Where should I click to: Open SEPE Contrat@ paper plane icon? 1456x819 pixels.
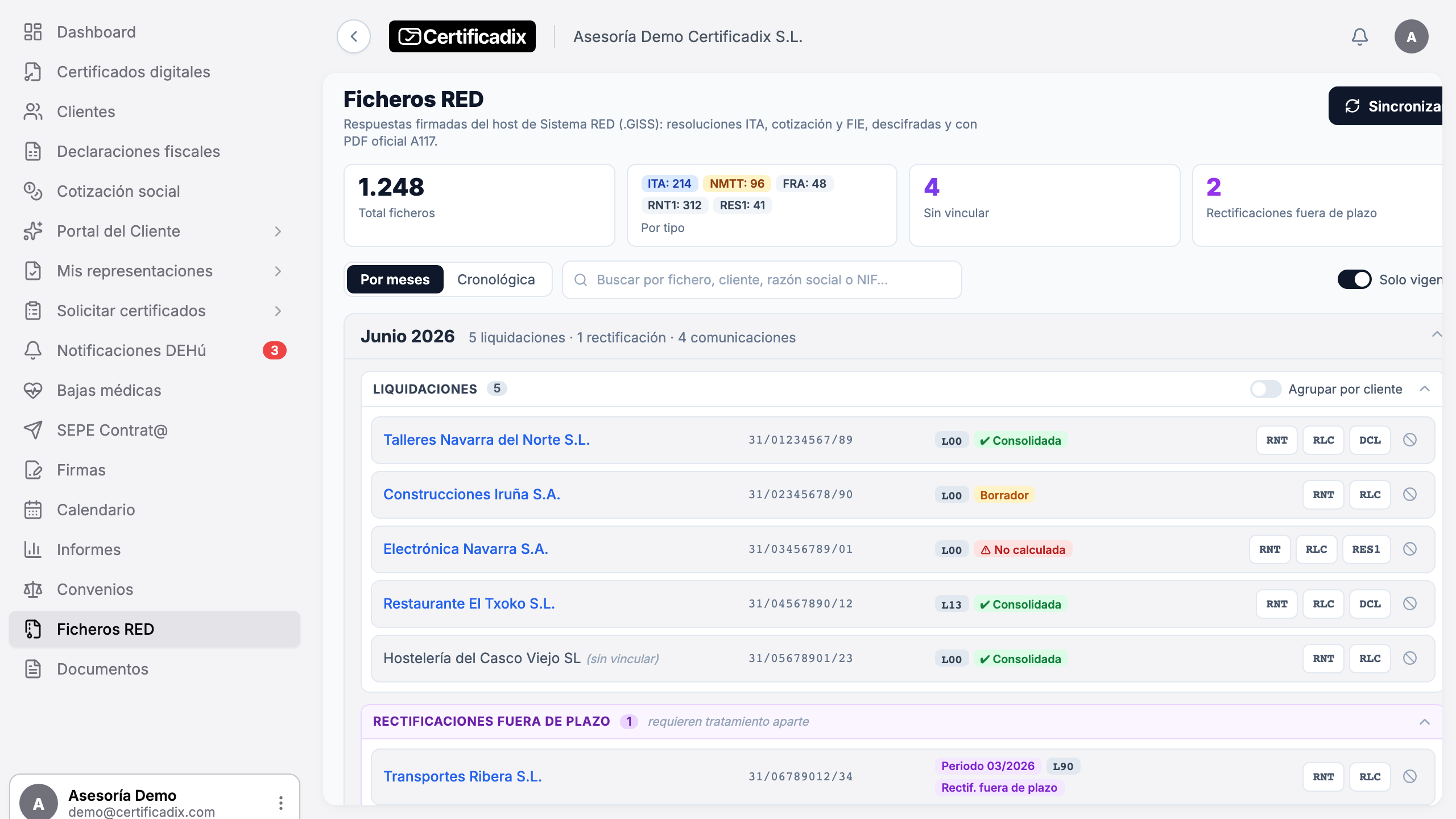pyautogui.click(x=33, y=430)
